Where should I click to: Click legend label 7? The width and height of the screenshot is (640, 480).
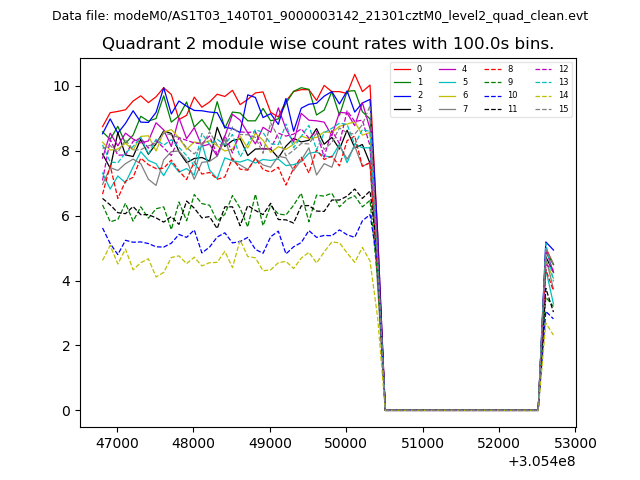tap(465, 108)
